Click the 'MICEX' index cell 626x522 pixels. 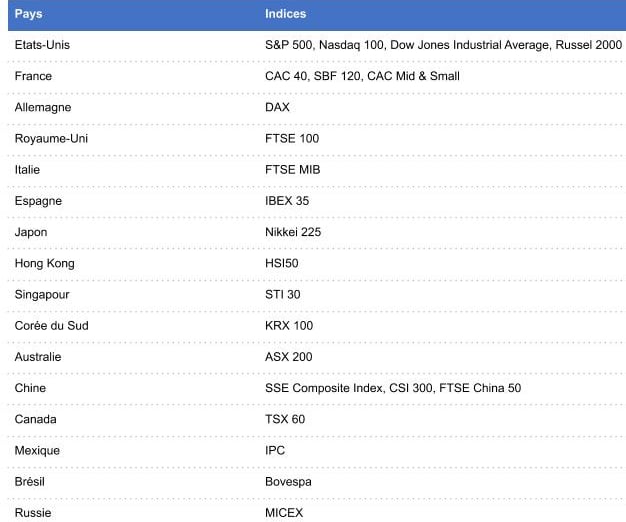[x=284, y=512]
